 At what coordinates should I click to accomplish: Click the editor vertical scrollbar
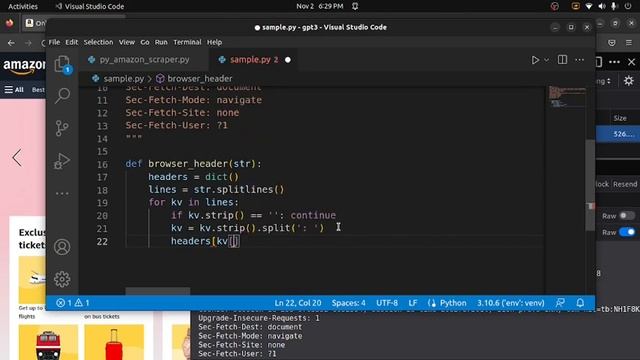(x=590, y=185)
